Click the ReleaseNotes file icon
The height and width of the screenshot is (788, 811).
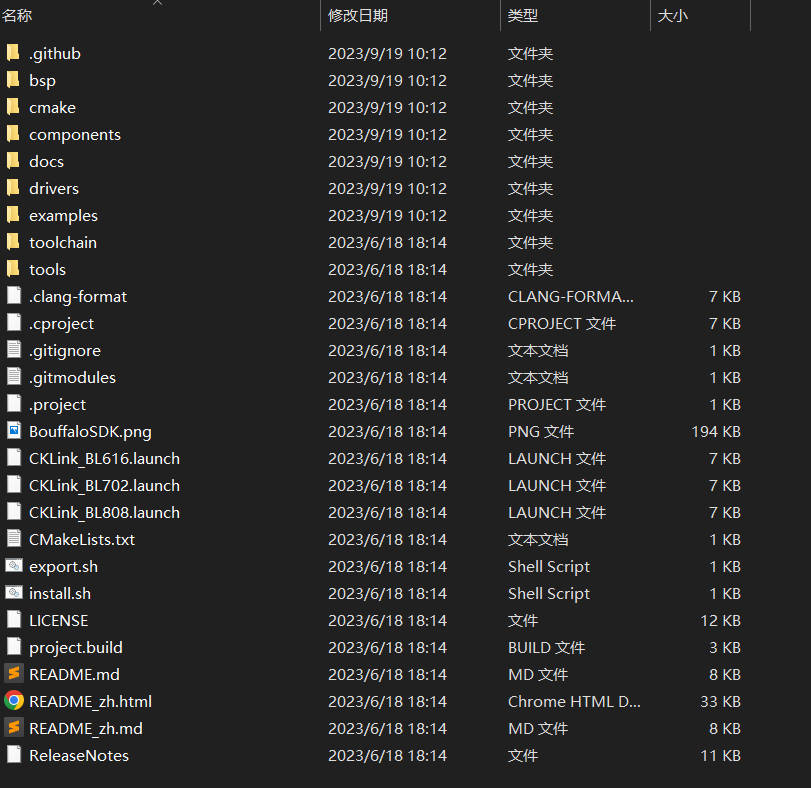click(14, 755)
